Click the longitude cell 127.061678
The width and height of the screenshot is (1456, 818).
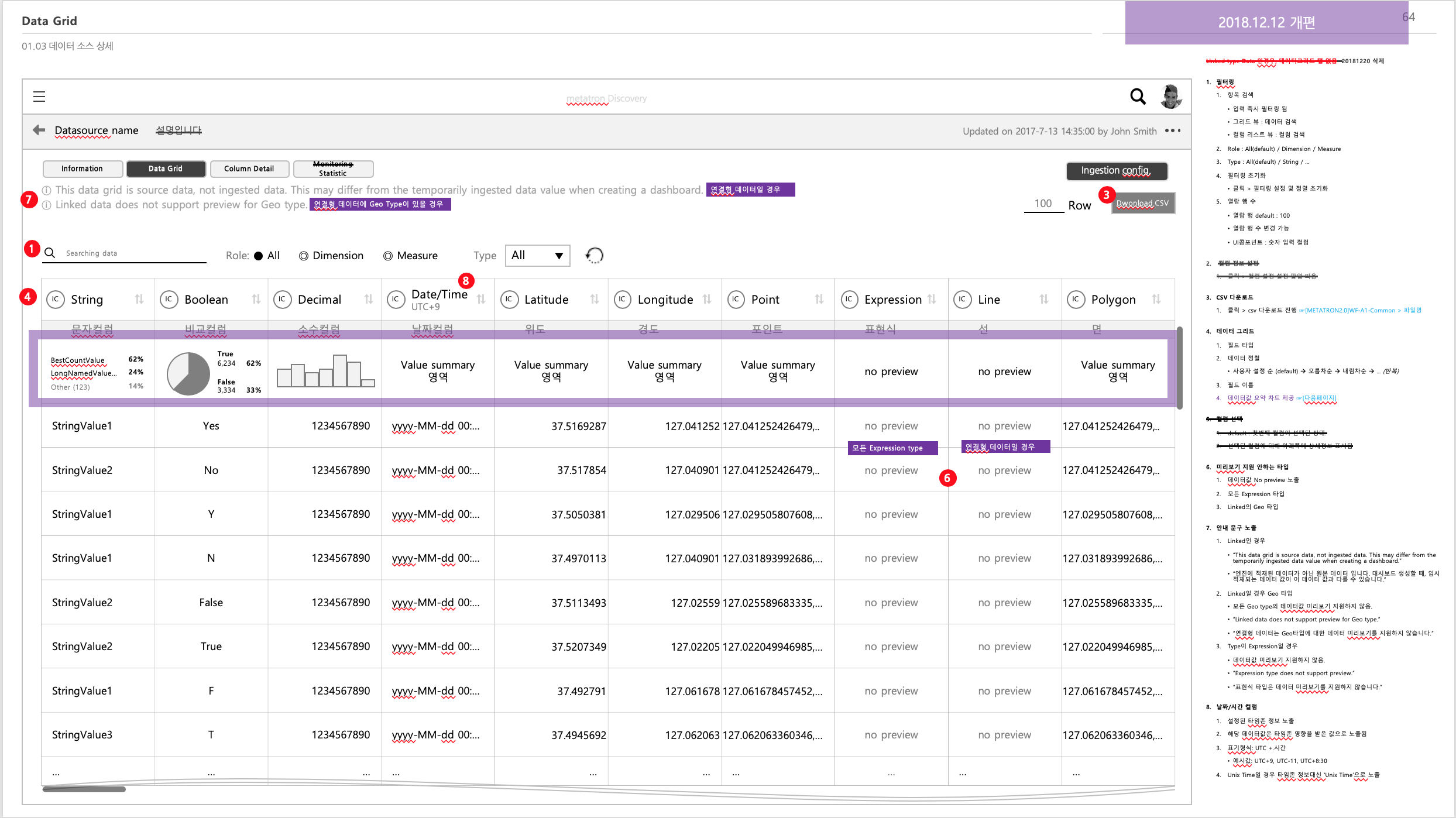[x=665, y=691]
